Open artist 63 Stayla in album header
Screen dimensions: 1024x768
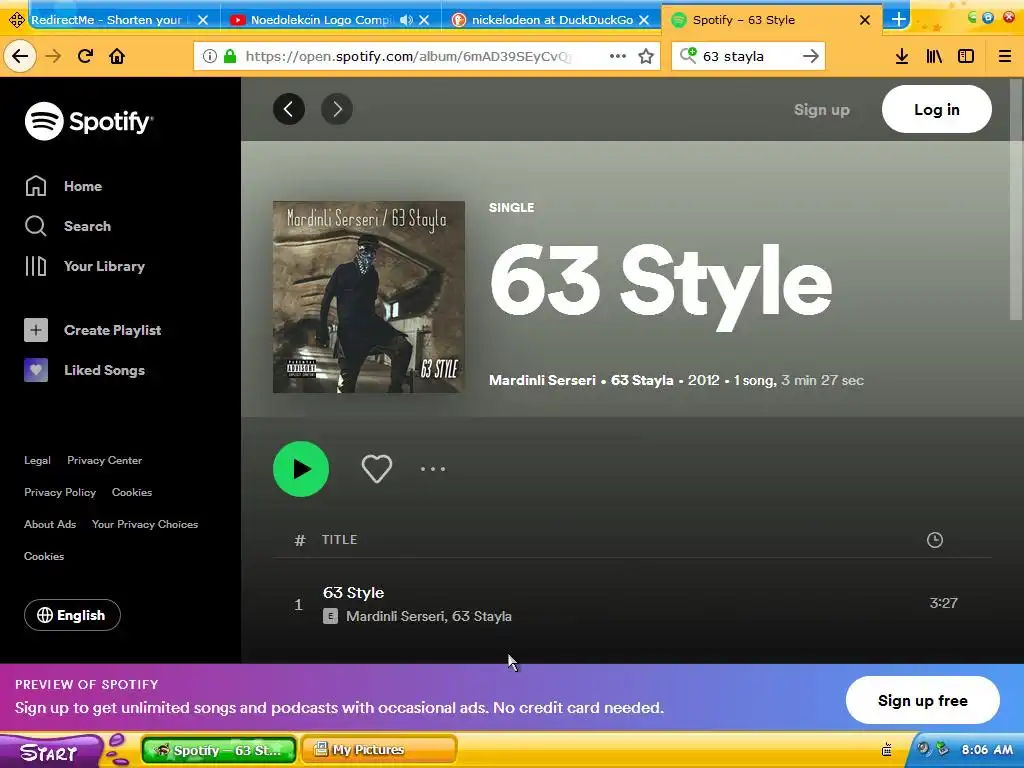pyautogui.click(x=642, y=380)
